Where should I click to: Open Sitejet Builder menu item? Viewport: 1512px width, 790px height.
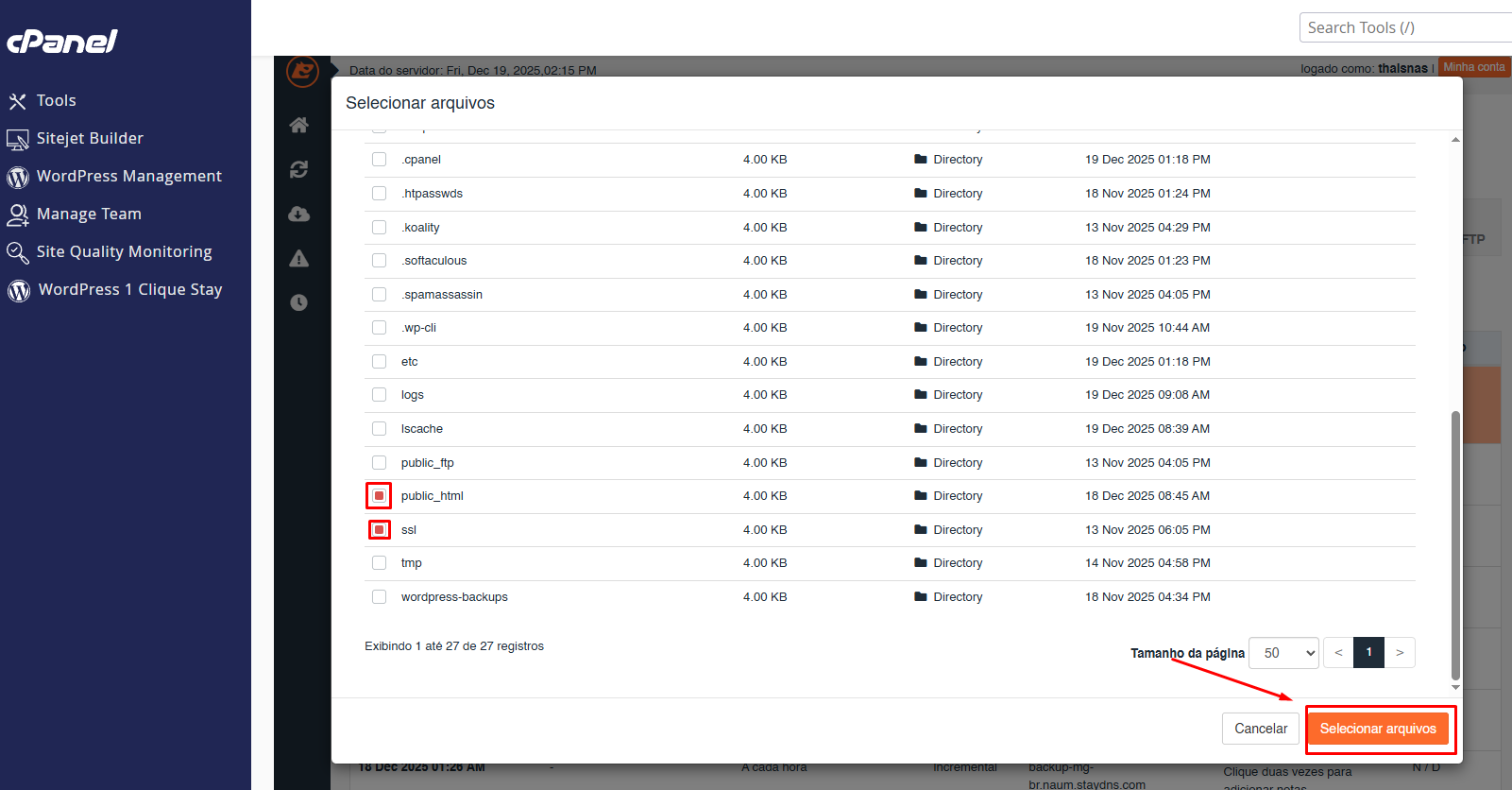point(90,139)
